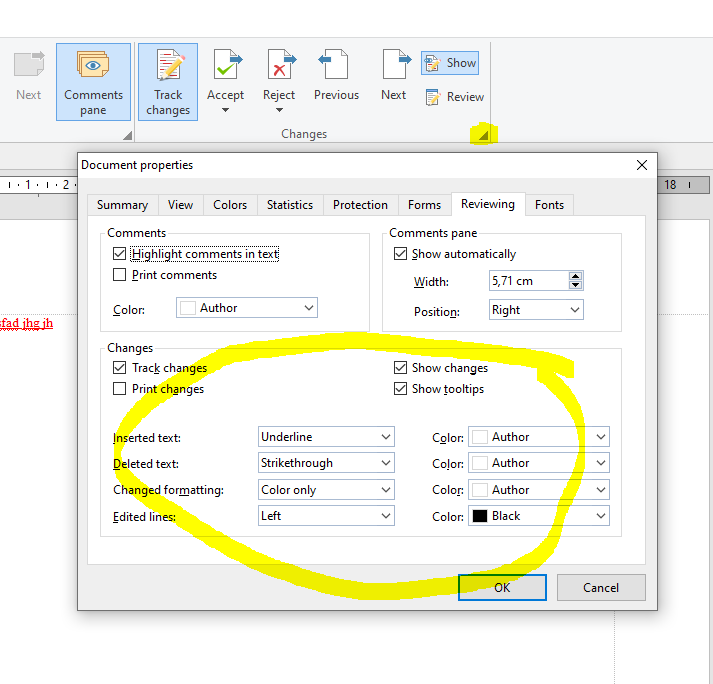Open the Review changes ribbon button
The image size is (713, 684).
click(x=454, y=97)
